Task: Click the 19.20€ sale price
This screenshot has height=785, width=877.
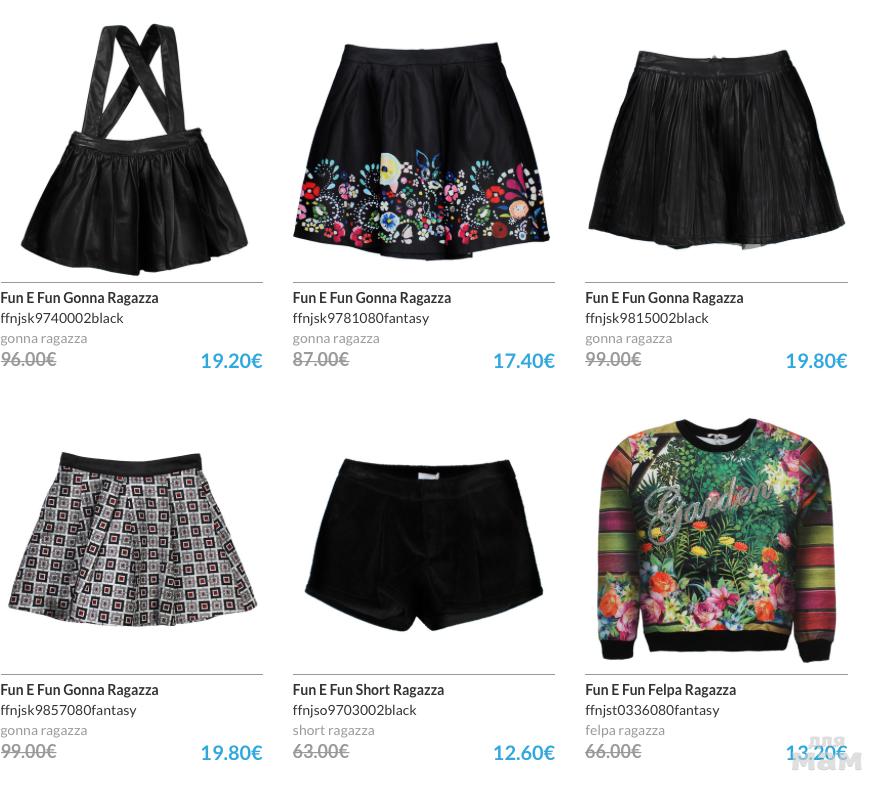Action: coord(232,361)
